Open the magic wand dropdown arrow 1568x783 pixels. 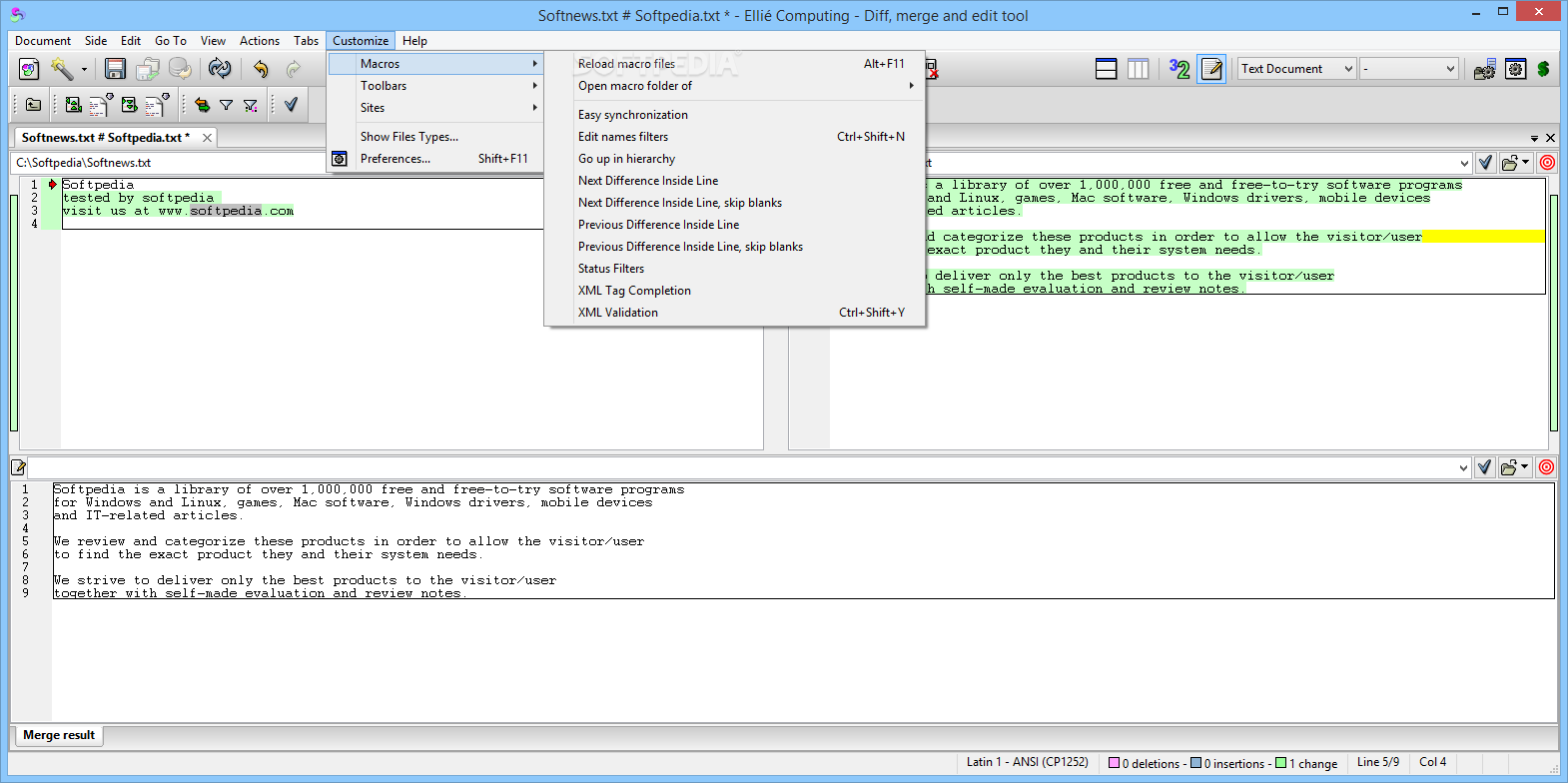pos(84,70)
